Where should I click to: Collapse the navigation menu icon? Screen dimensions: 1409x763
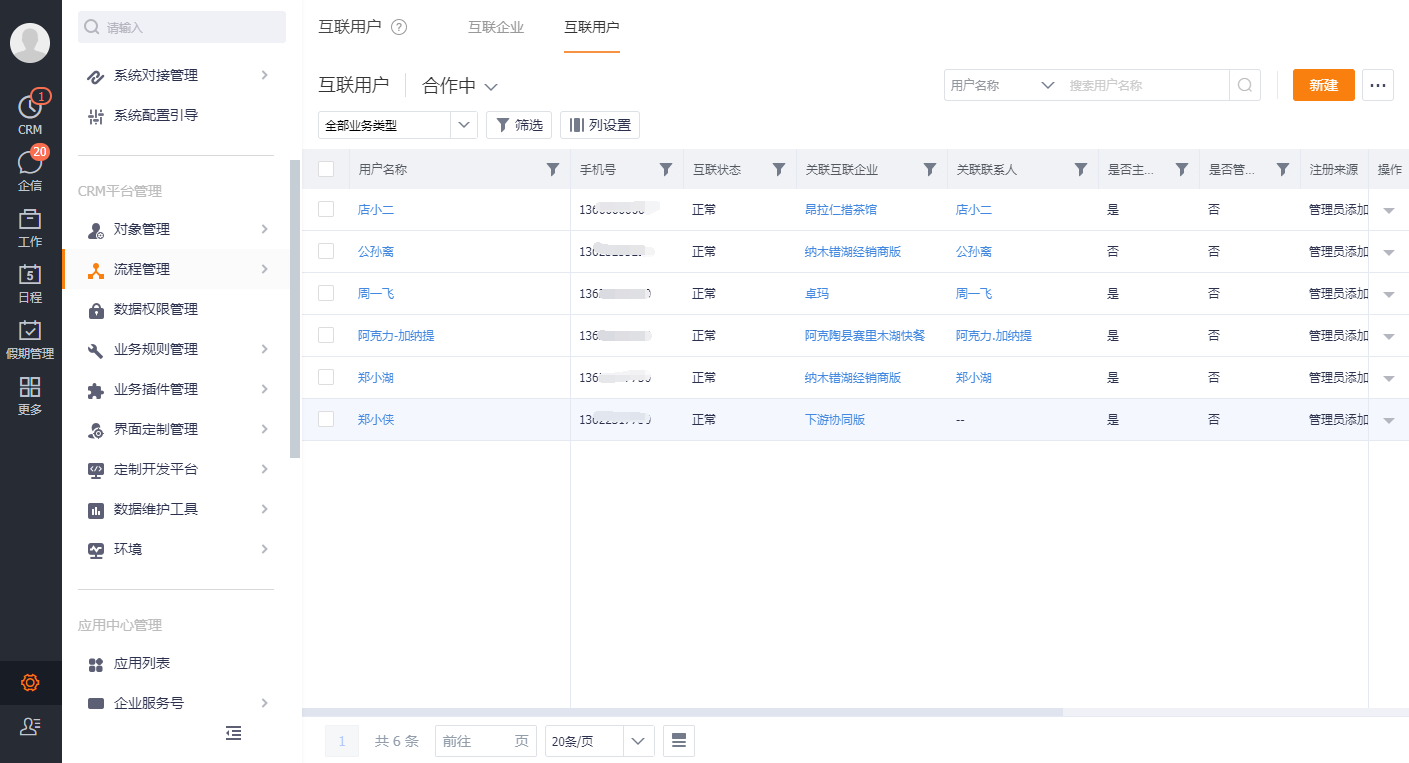(233, 733)
